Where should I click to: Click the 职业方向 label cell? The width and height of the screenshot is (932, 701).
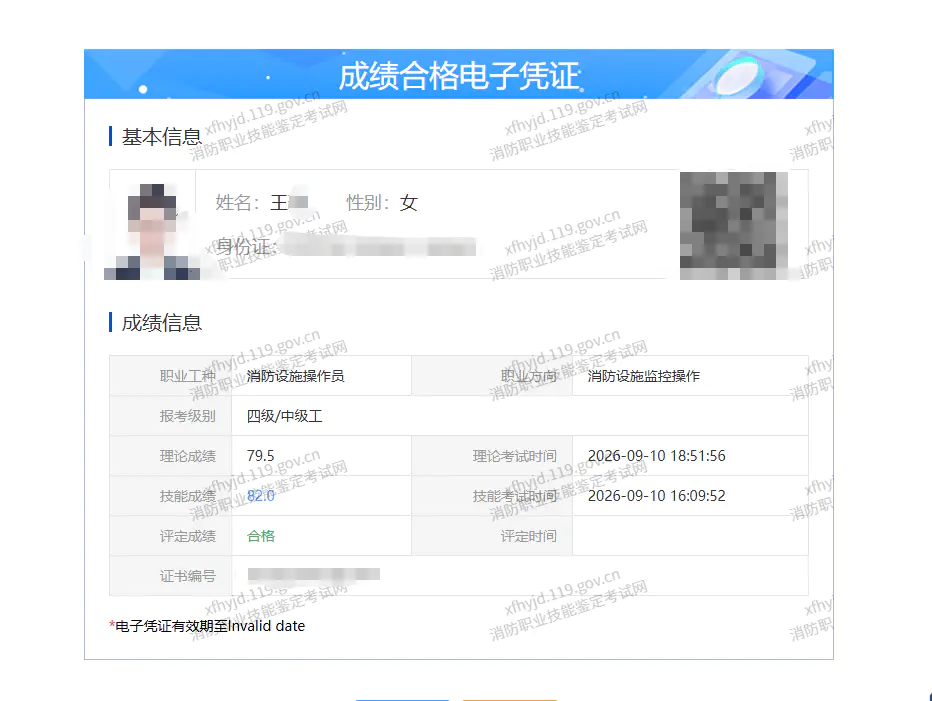[492, 376]
